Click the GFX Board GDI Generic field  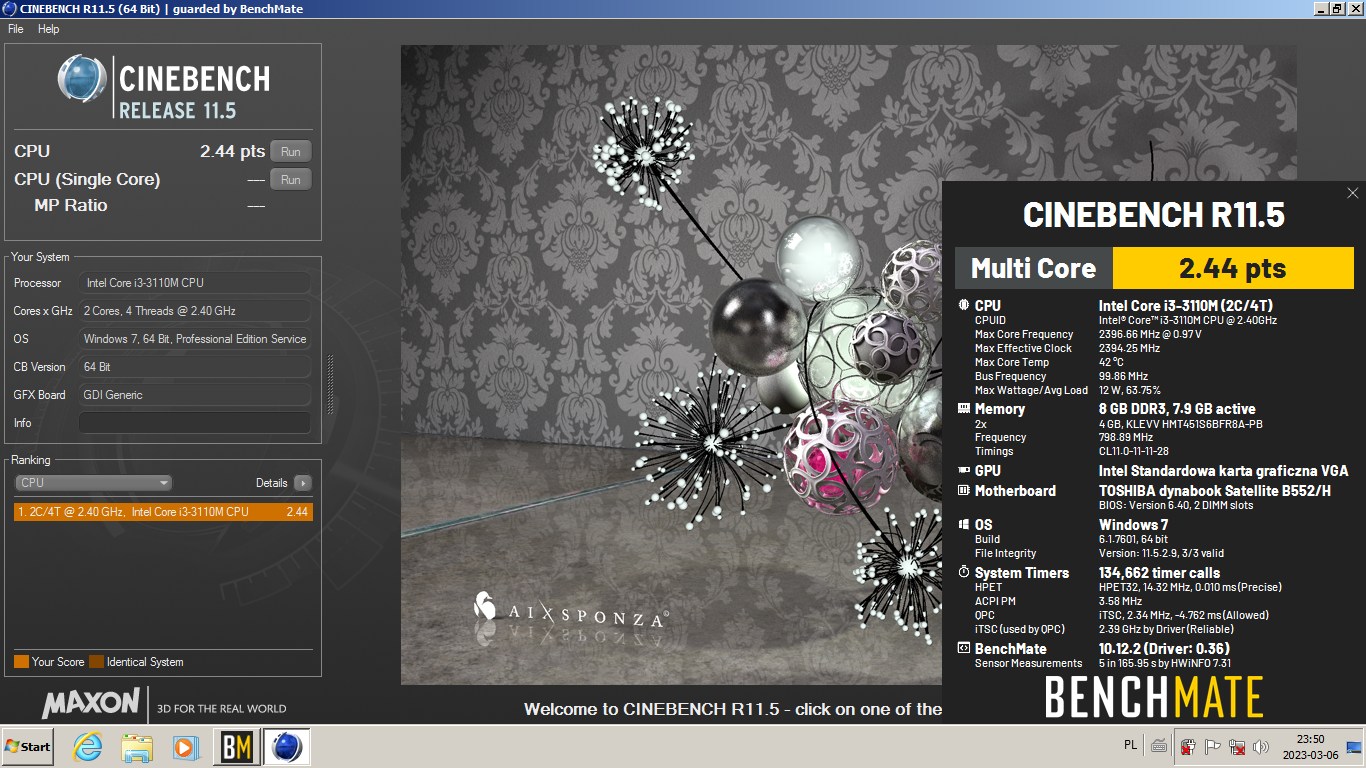pos(194,395)
